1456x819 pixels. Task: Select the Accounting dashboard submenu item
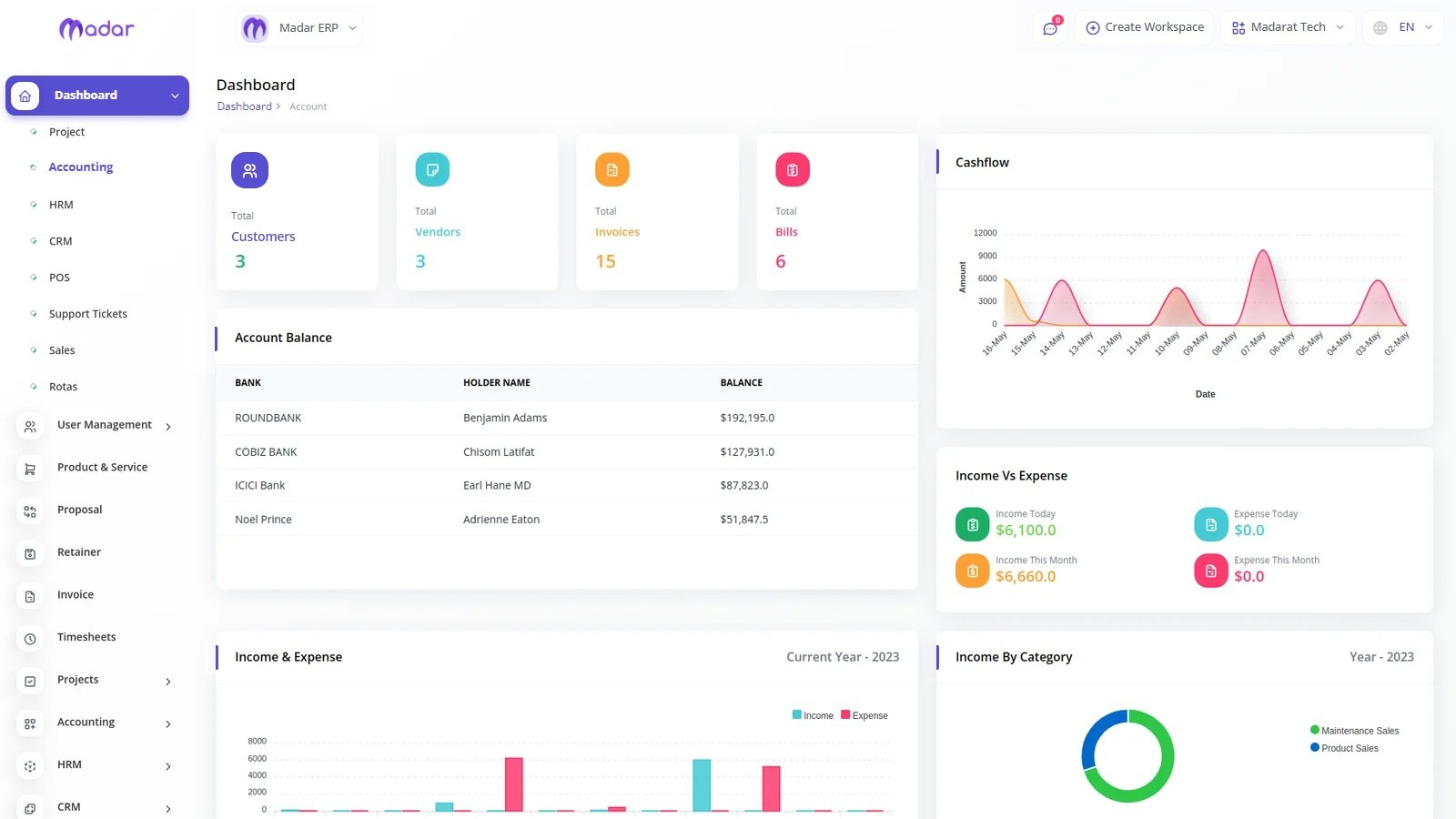[81, 167]
